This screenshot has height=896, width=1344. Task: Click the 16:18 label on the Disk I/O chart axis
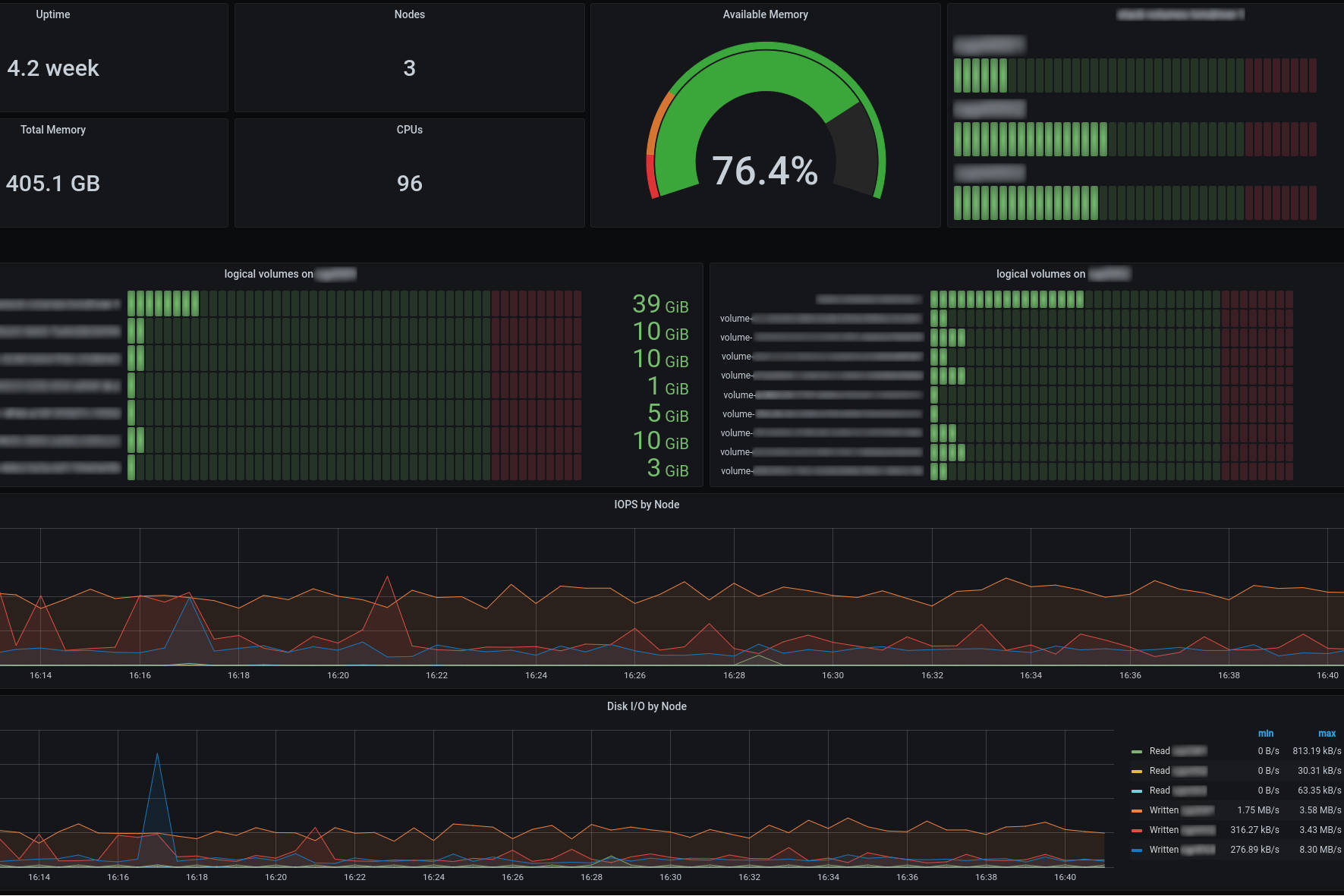pos(197,877)
